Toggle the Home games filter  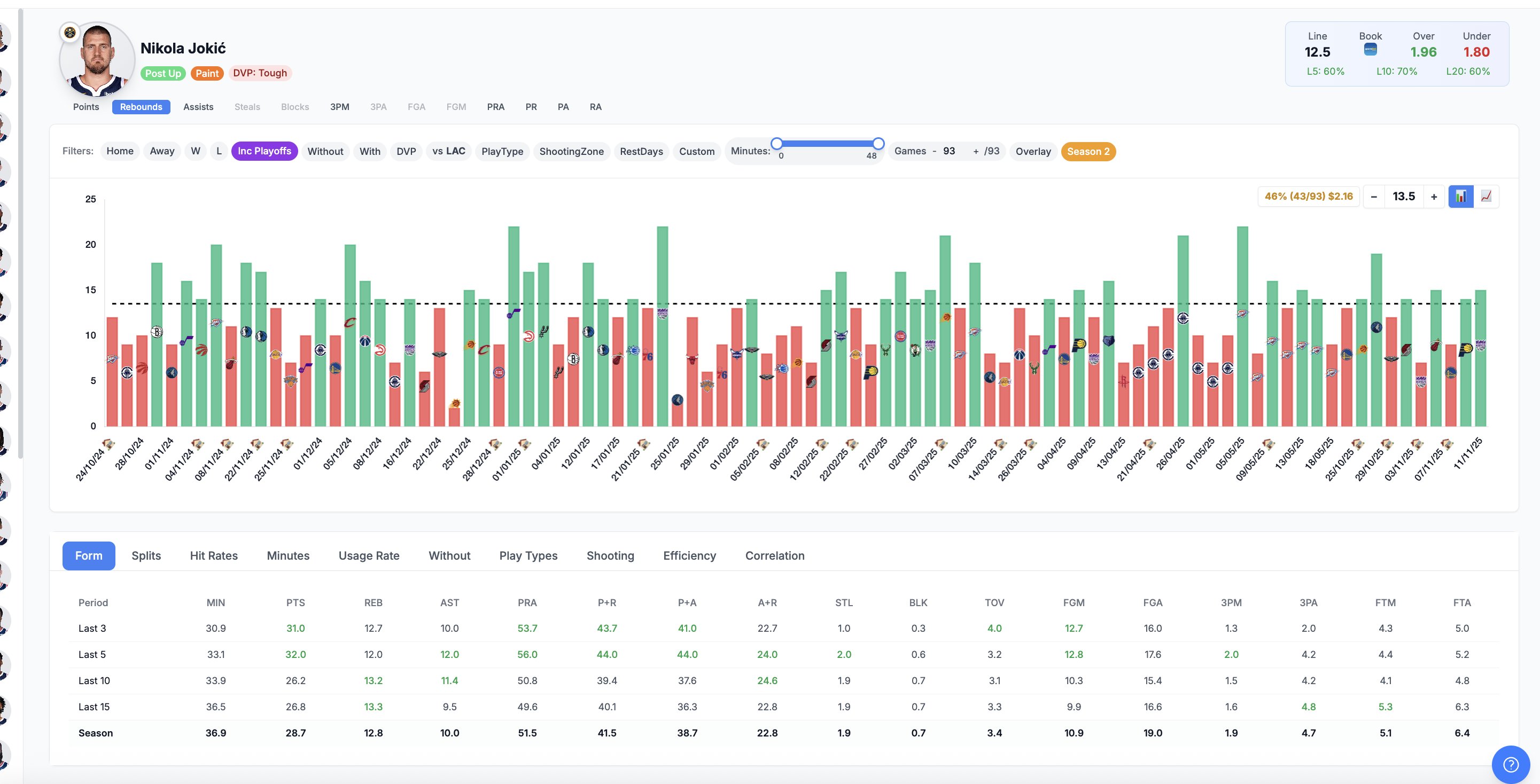click(x=120, y=151)
